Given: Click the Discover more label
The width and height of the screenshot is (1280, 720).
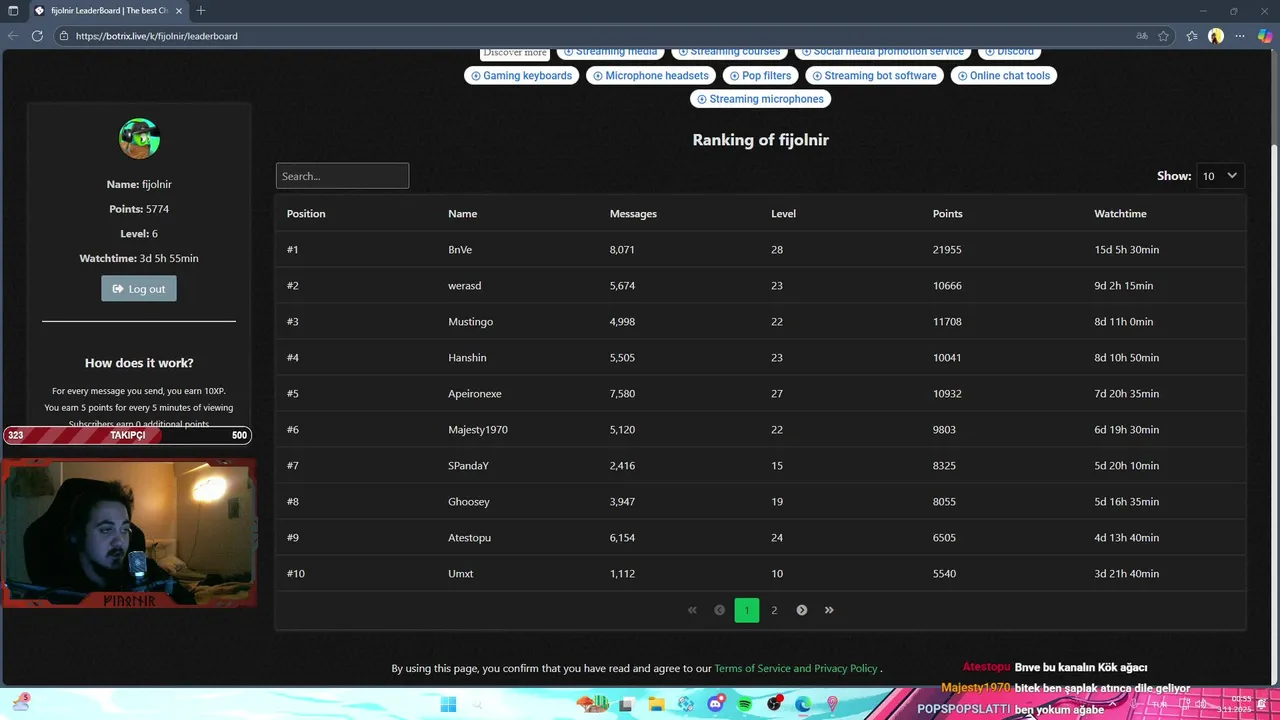Looking at the screenshot, I should 515,52.
